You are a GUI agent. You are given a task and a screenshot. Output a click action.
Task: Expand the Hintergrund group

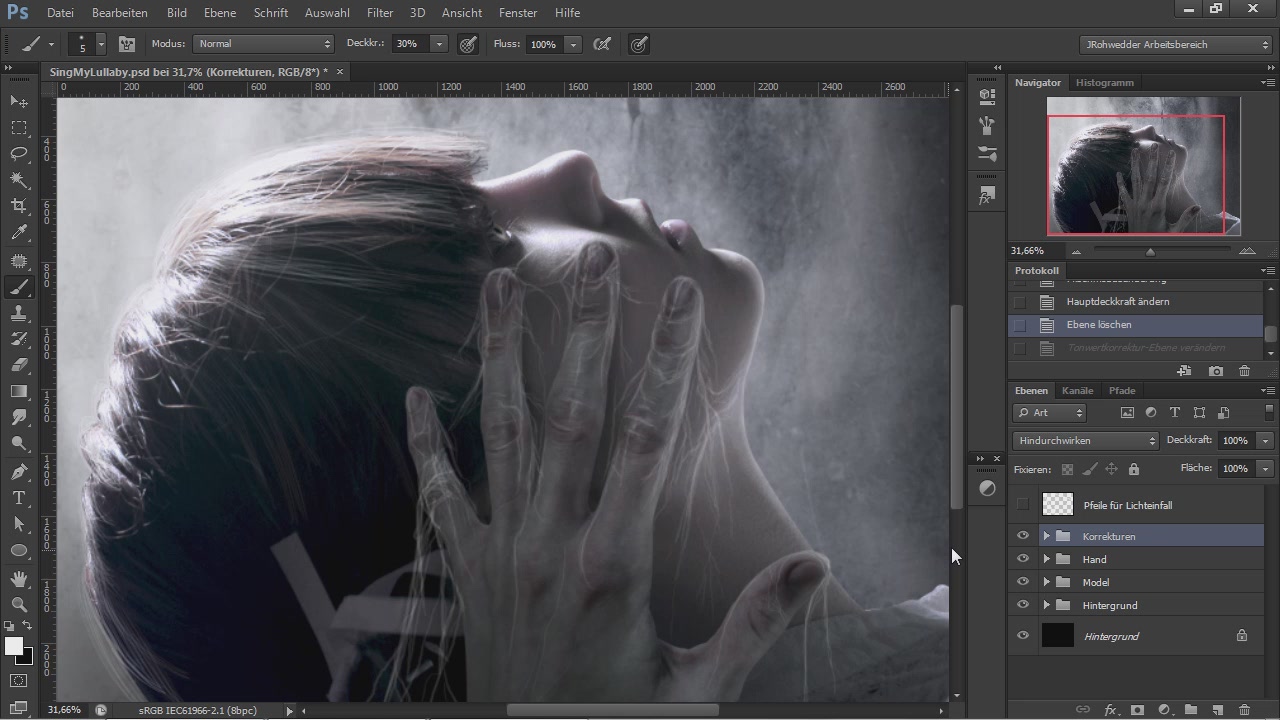[1046, 605]
